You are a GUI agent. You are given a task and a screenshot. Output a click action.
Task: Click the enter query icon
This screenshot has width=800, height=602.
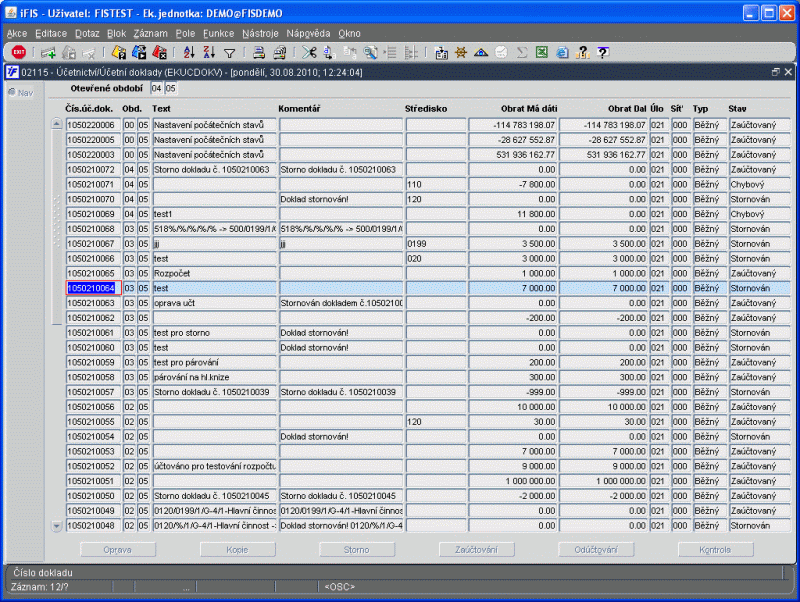[119, 52]
